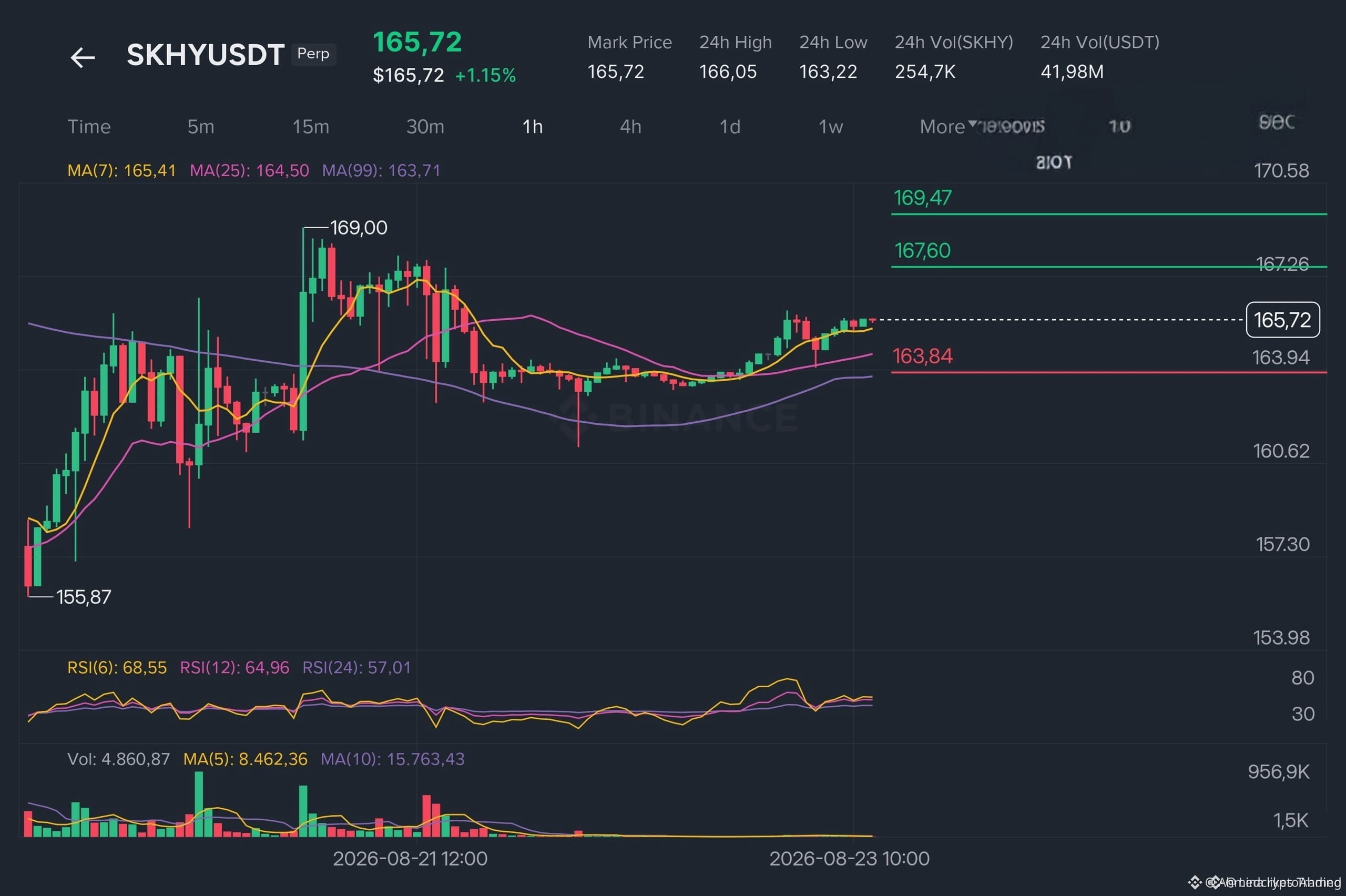Screen dimensions: 1346x896
Task: Click the MA(25): 164,50 indicator label
Action: tap(249, 170)
